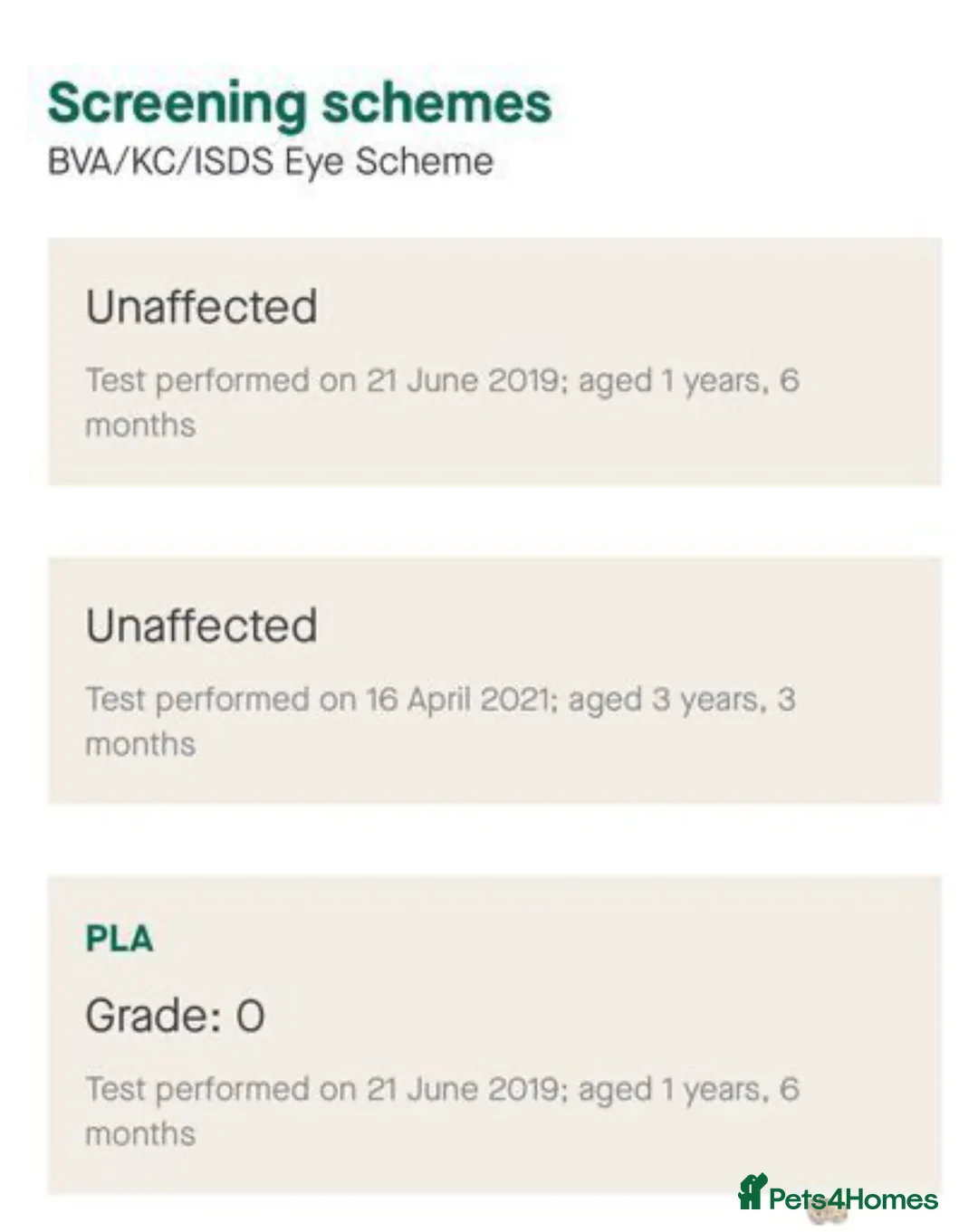The image size is (978, 1232).
Task: Select the Screening schemes heading
Action: [300, 102]
